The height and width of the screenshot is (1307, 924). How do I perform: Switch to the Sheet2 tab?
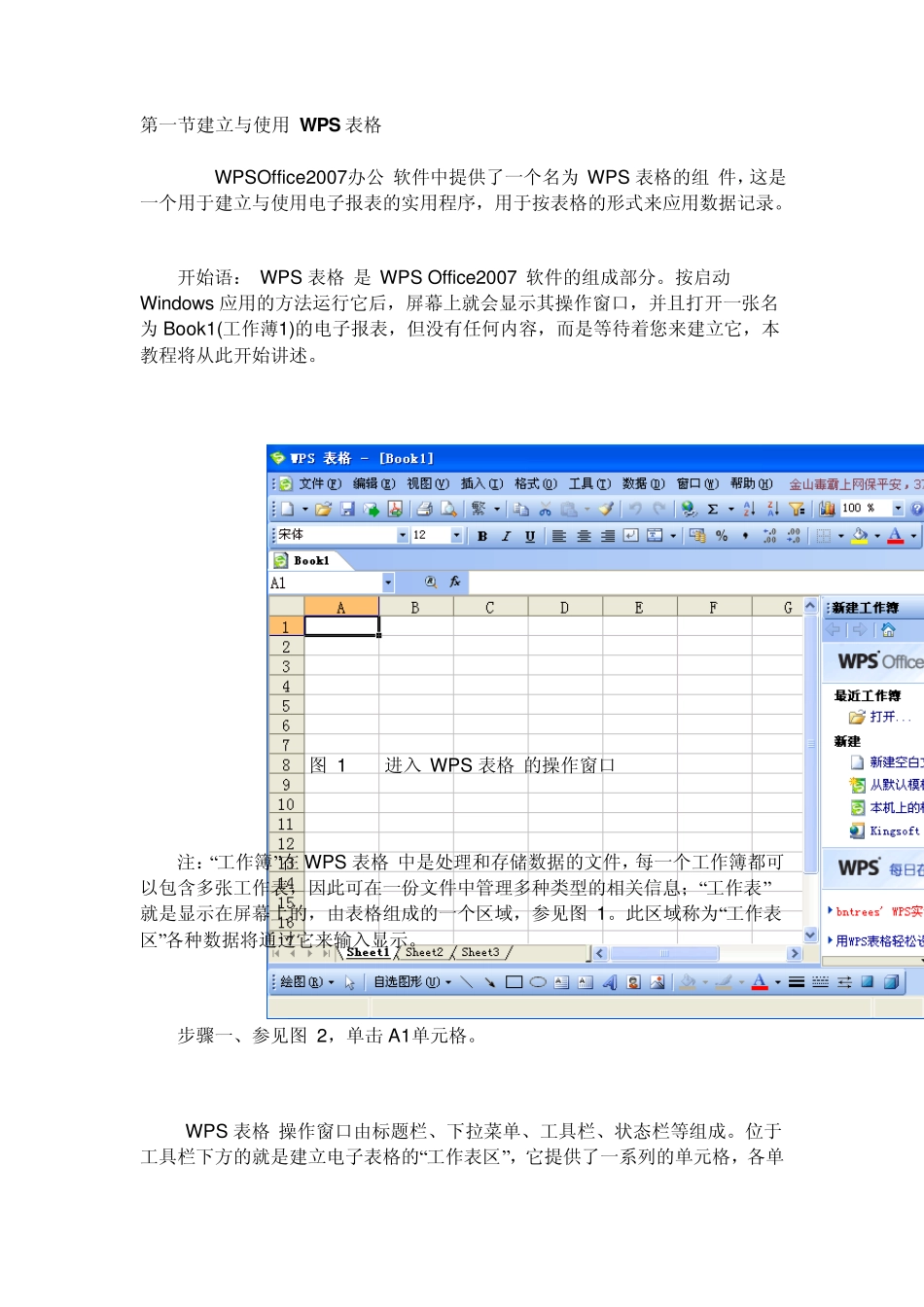click(424, 953)
